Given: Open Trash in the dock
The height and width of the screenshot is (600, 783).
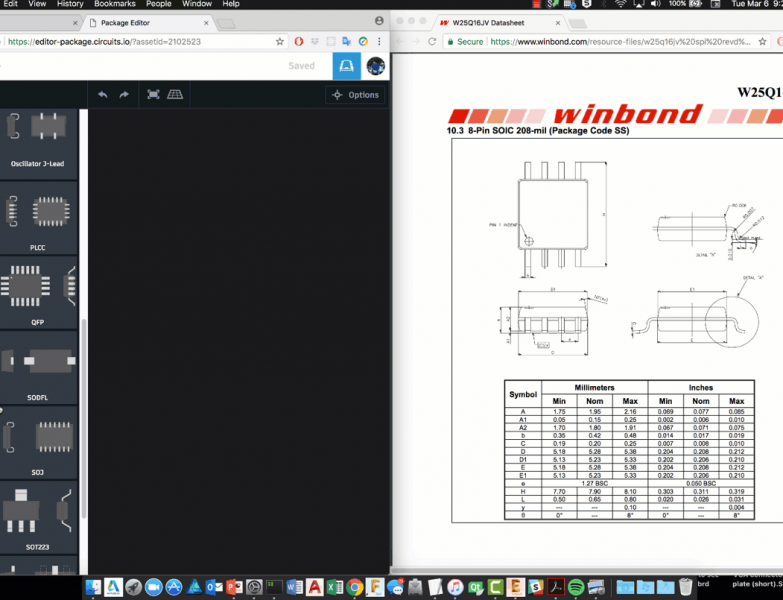Looking at the screenshot, I should (x=686, y=587).
